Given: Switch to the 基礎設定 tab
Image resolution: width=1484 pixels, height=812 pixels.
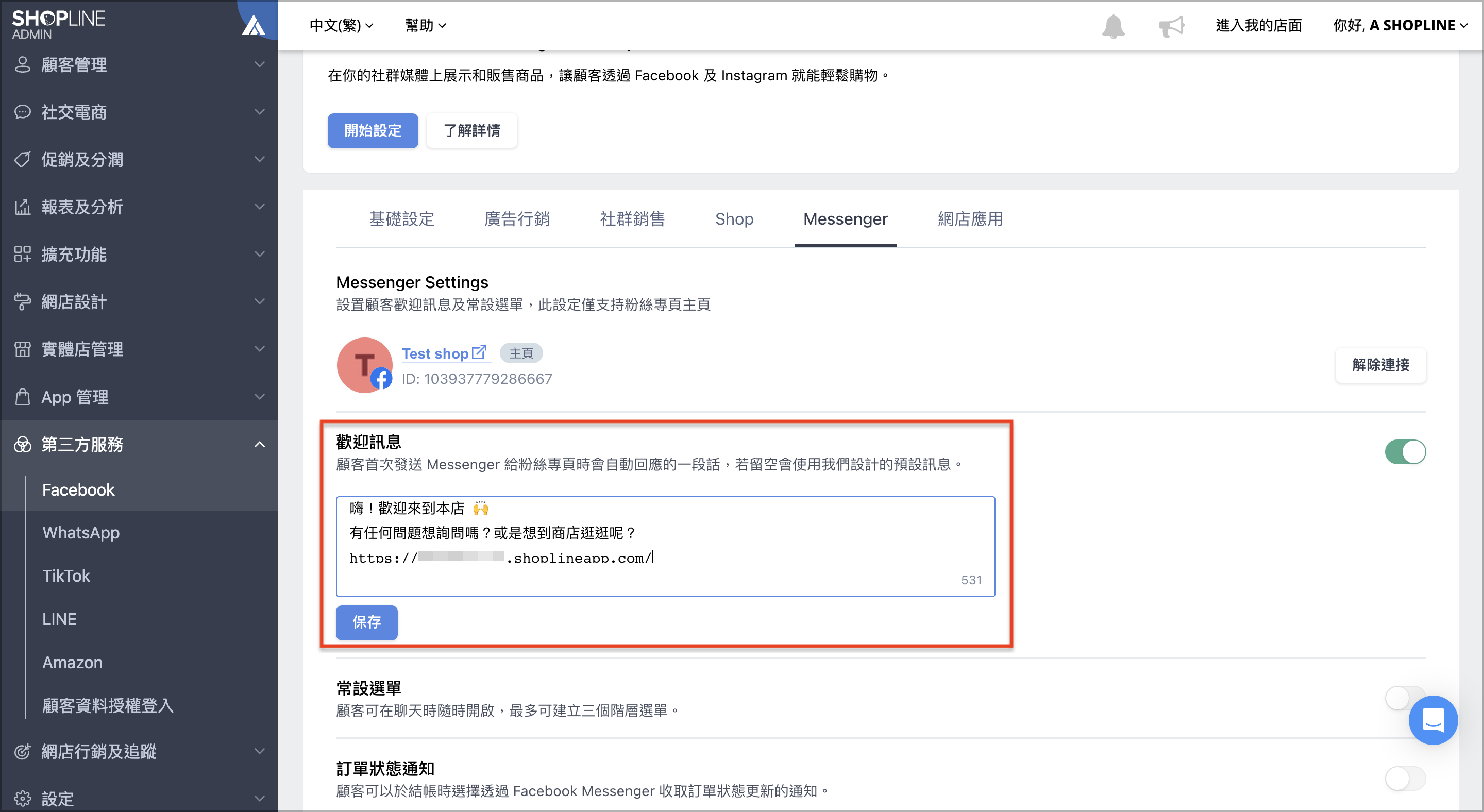Looking at the screenshot, I should pyautogui.click(x=401, y=219).
